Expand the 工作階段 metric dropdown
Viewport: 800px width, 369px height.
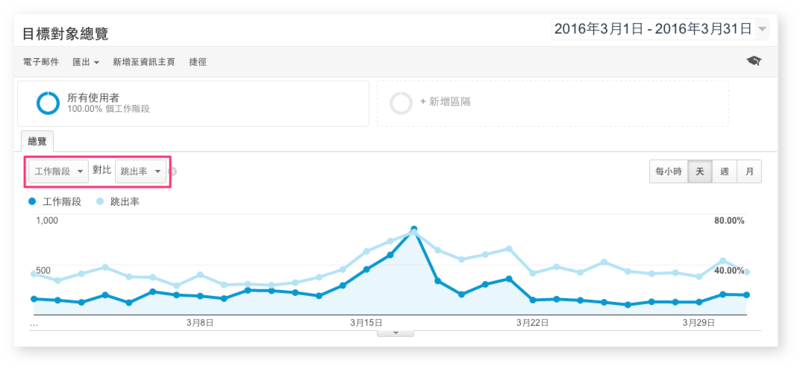point(59,171)
